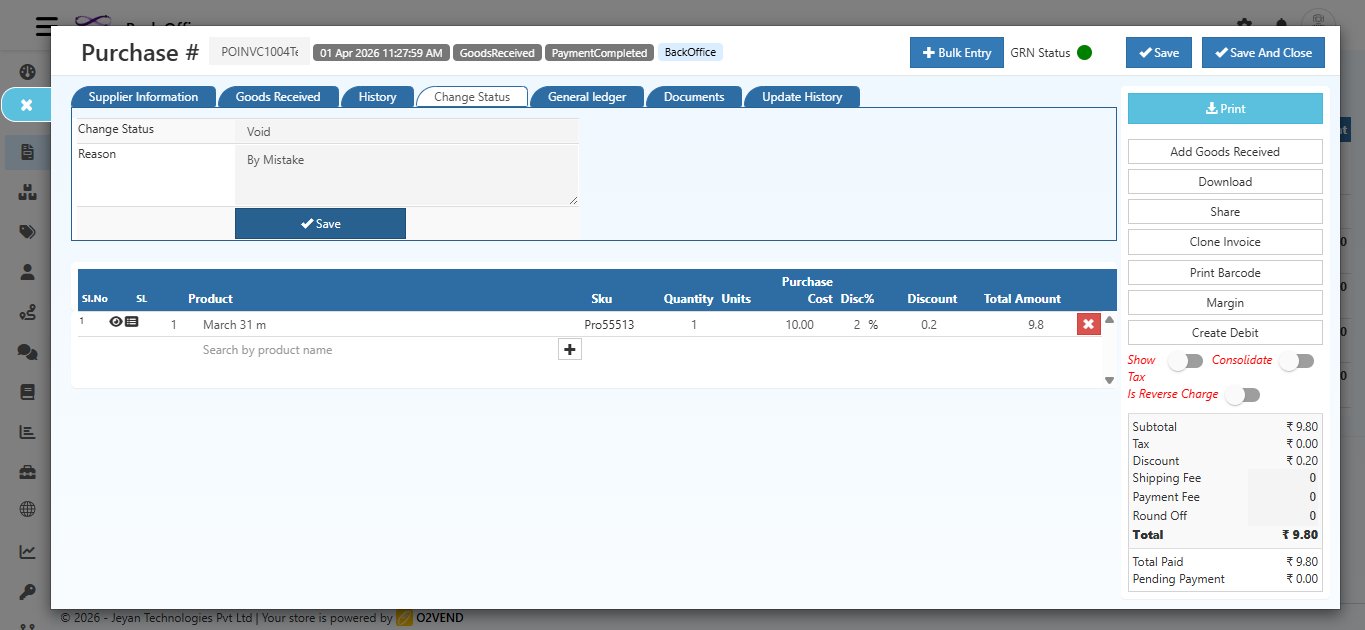Screen dimensions: 1365x630
Task: Switch to the General ledger tab
Action: tap(587, 97)
